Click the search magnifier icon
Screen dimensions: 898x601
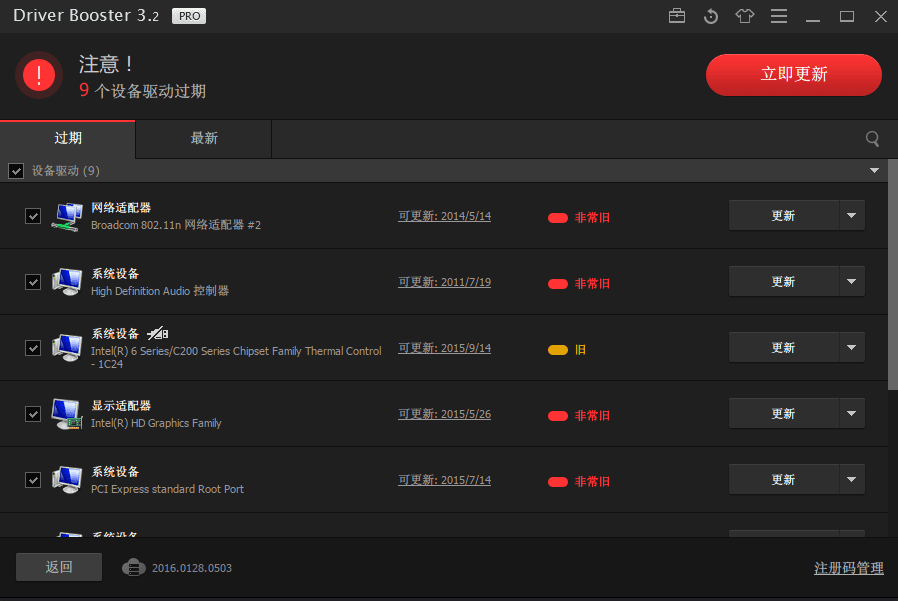[872, 139]
